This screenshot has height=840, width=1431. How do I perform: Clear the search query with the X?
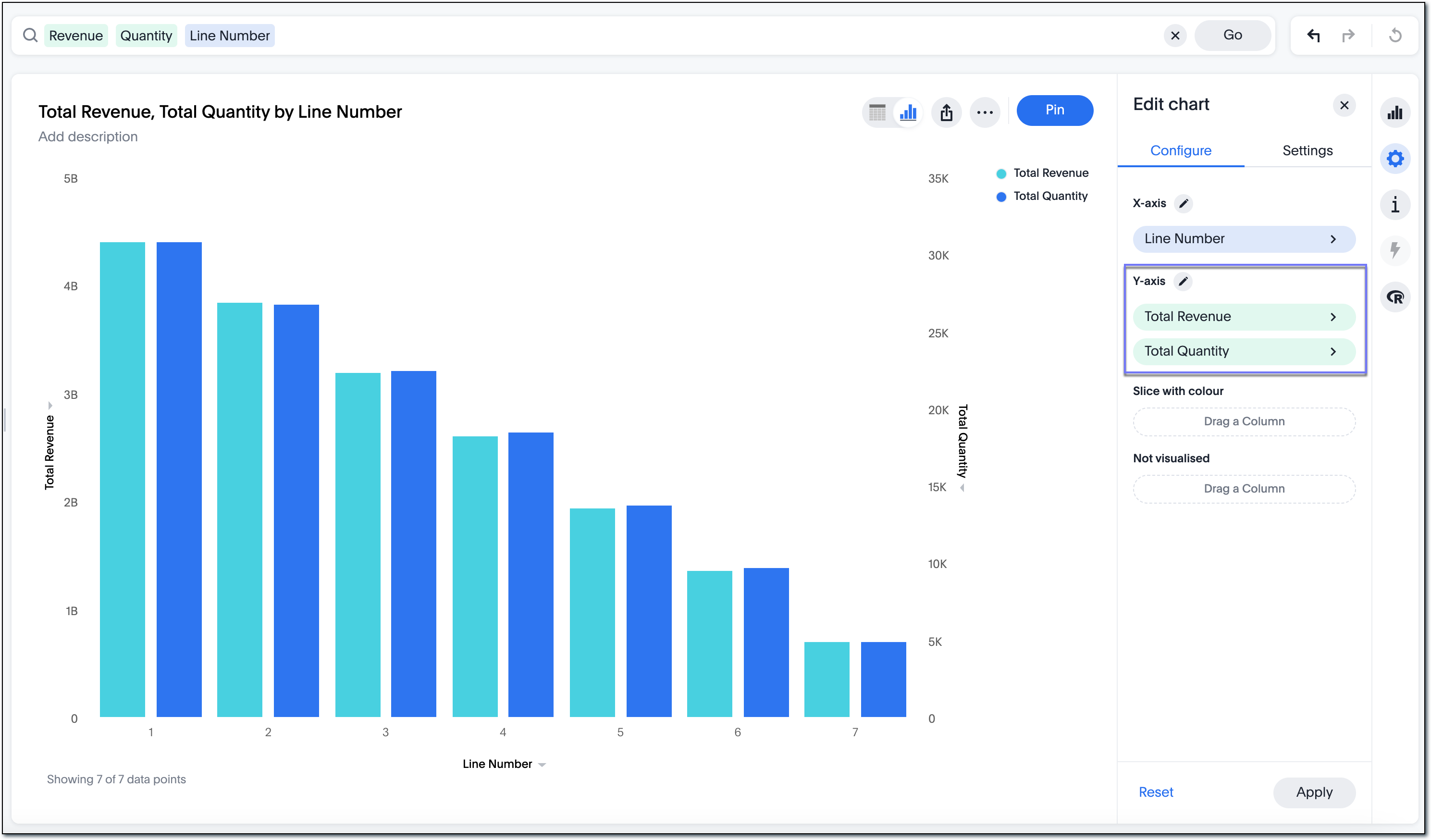1175,35
